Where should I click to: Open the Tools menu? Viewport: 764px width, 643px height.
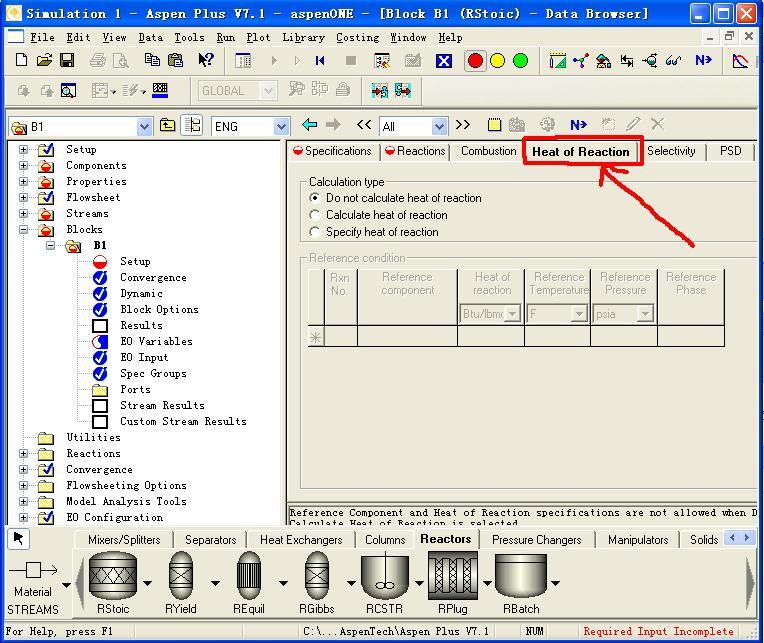click(189, 38)
